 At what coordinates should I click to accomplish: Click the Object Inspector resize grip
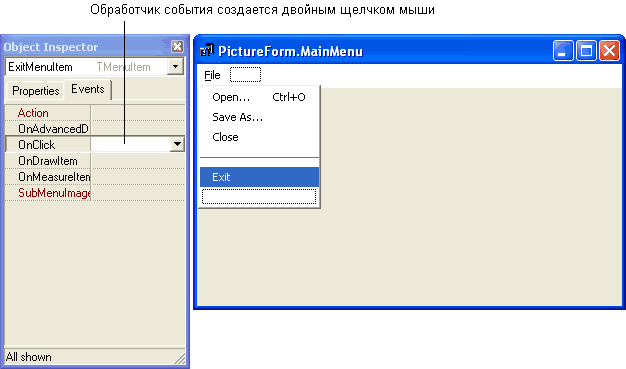point(180,359)
